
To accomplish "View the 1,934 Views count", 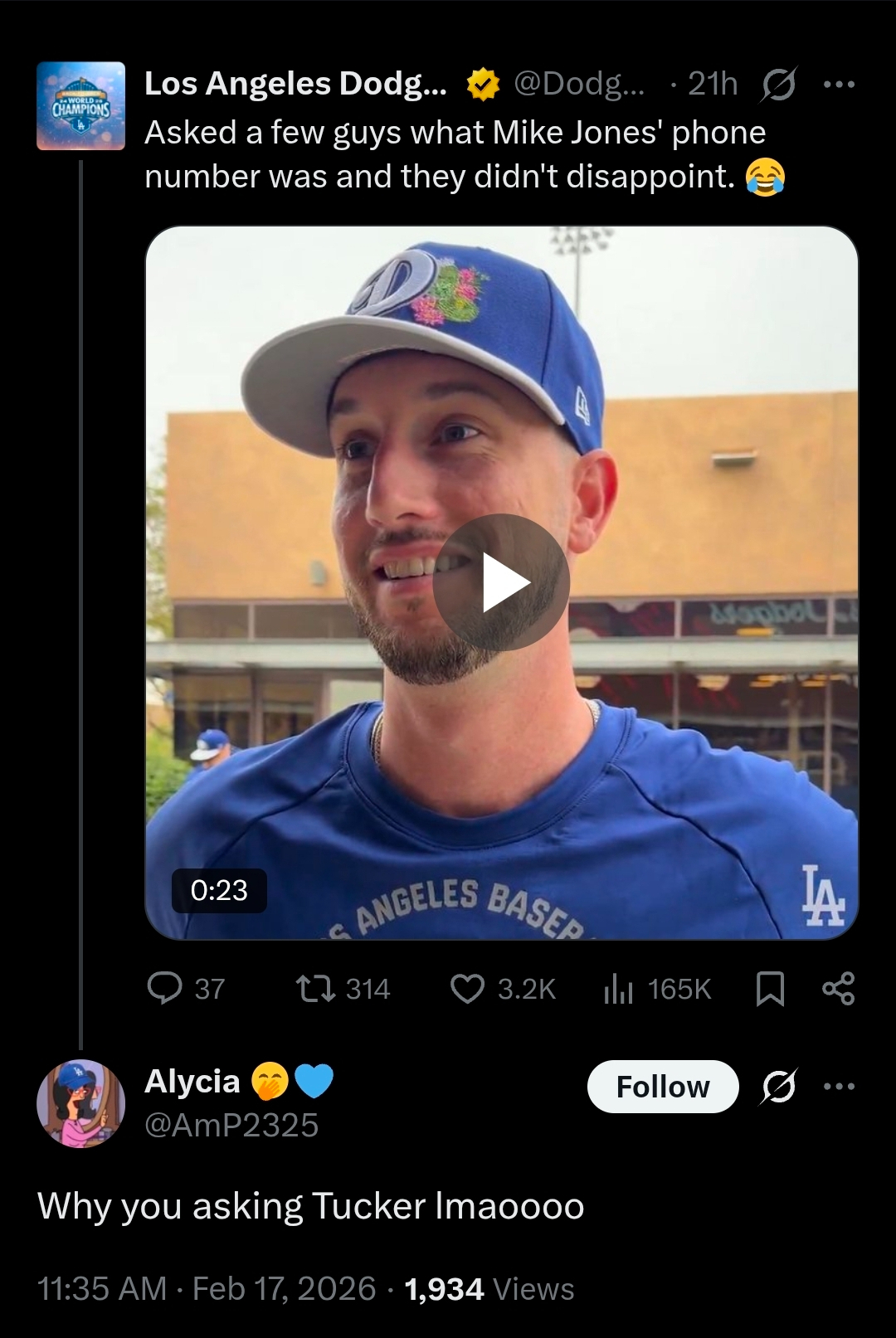I will tap(489, 1289).
